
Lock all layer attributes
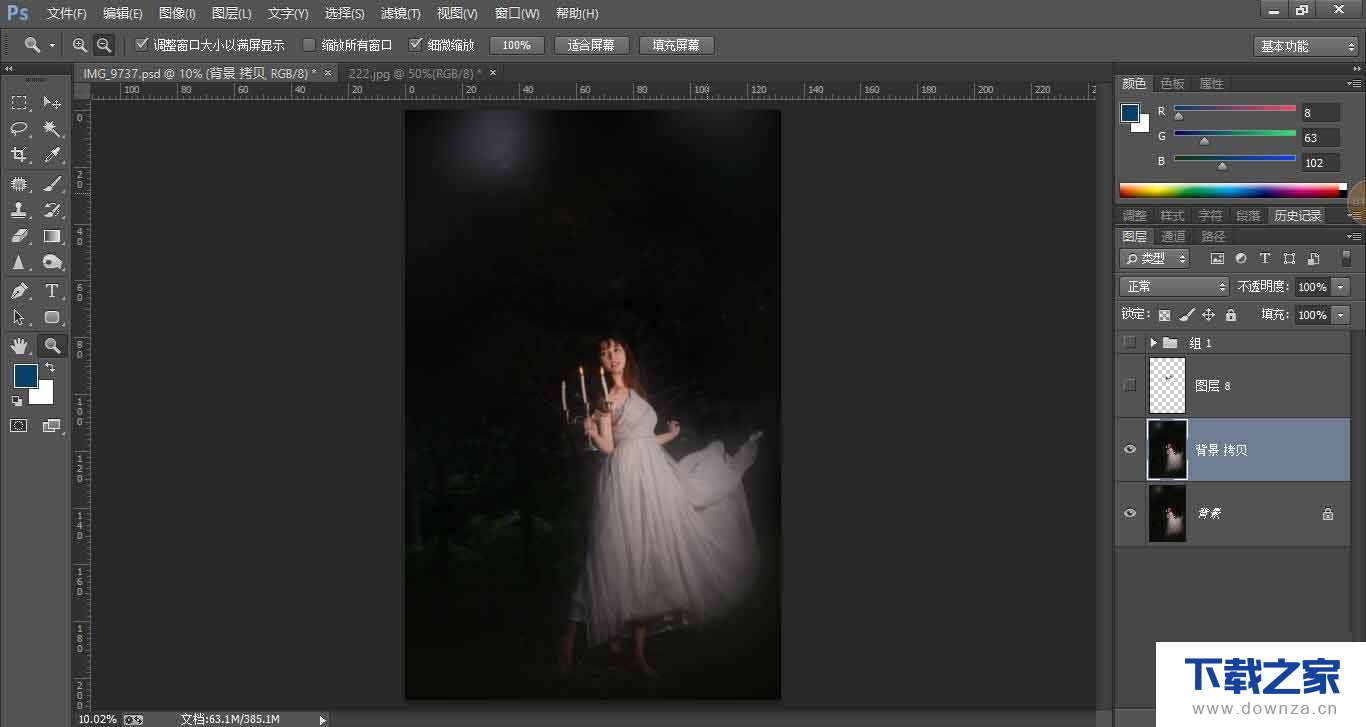pos(1230,315)
